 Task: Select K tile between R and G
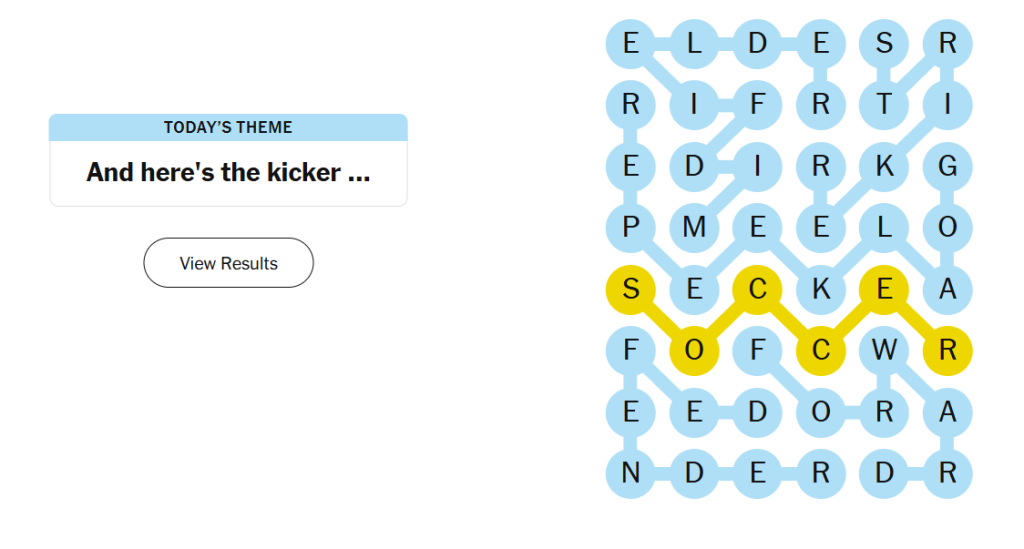tap(884, 166)
